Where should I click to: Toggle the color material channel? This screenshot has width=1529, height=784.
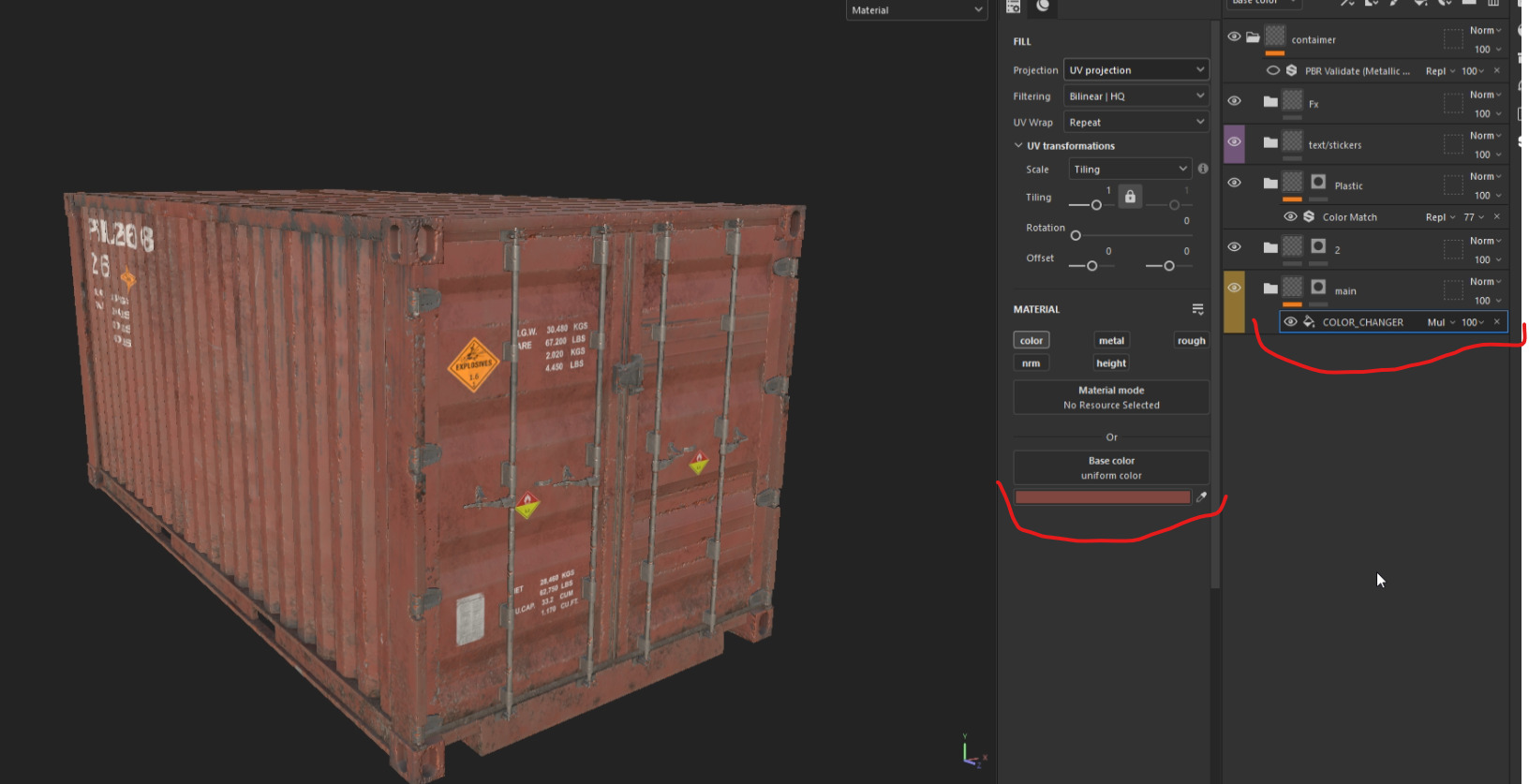[x=1032, y=340]
